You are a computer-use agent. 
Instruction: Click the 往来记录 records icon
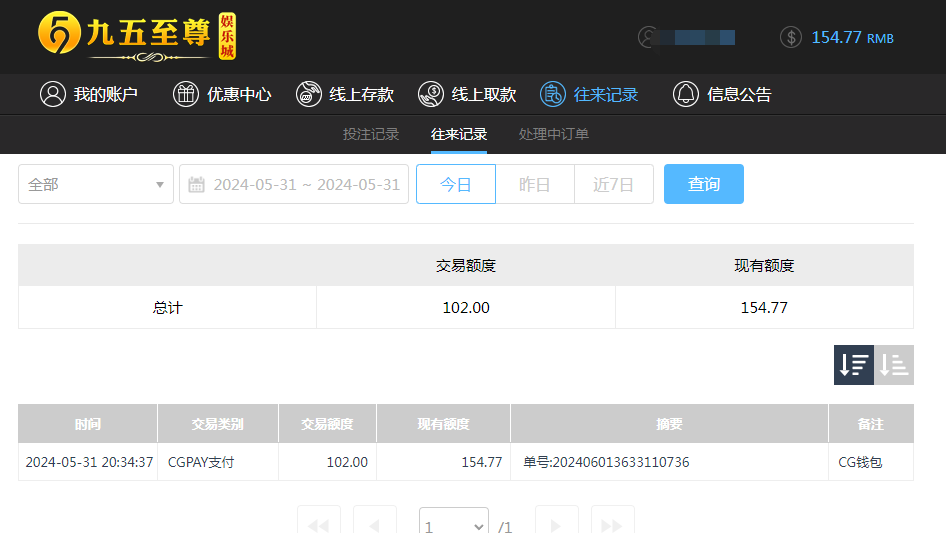click(553, 94)
